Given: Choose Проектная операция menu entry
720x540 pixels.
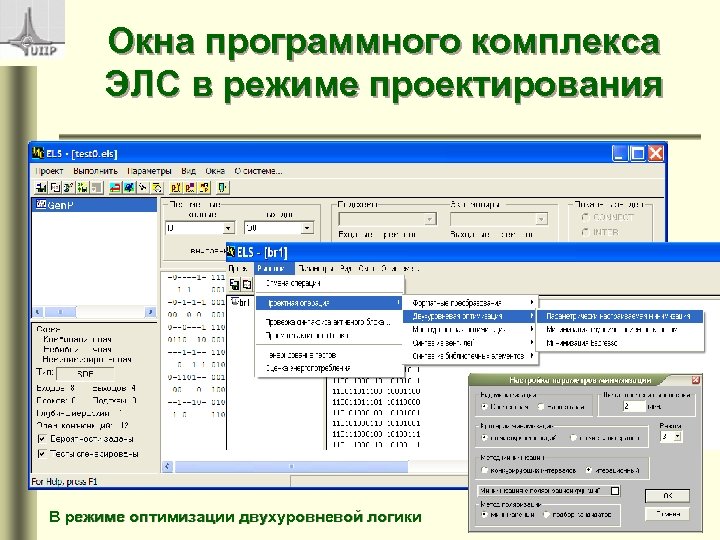Looking at the screenshot, I should [x=329, y=303].
